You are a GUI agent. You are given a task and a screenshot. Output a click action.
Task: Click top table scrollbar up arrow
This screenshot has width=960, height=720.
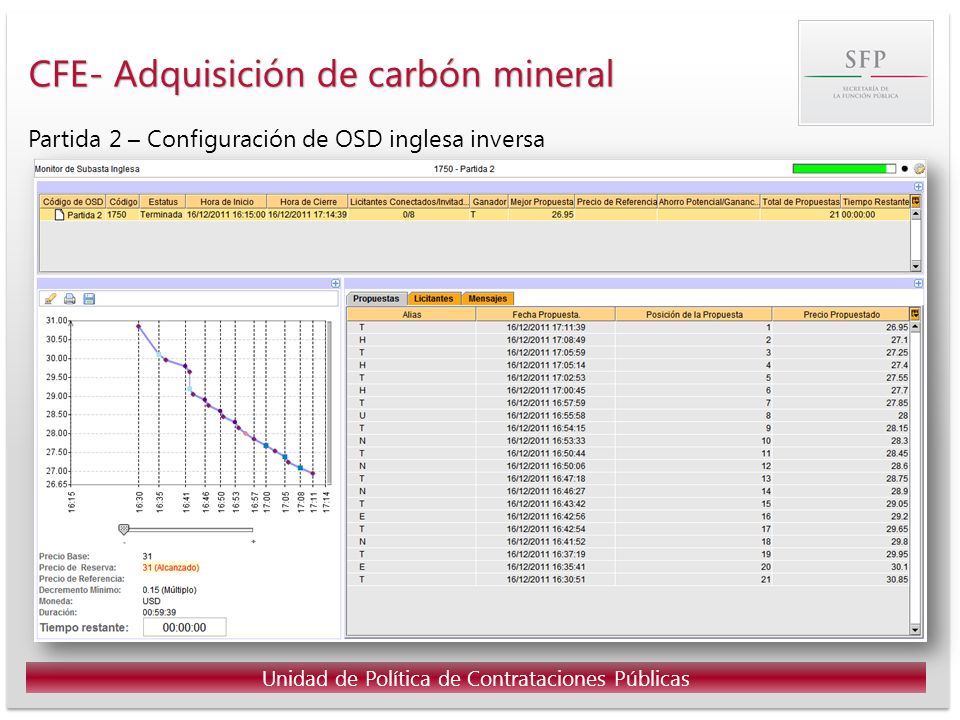pyautogui.click(x=916, y=214)
